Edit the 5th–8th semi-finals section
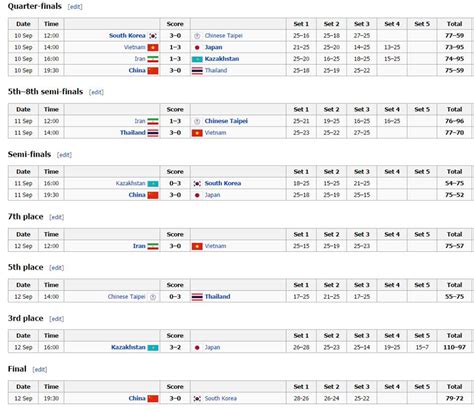This screenshot has width=474, height=412. (96, 92)
